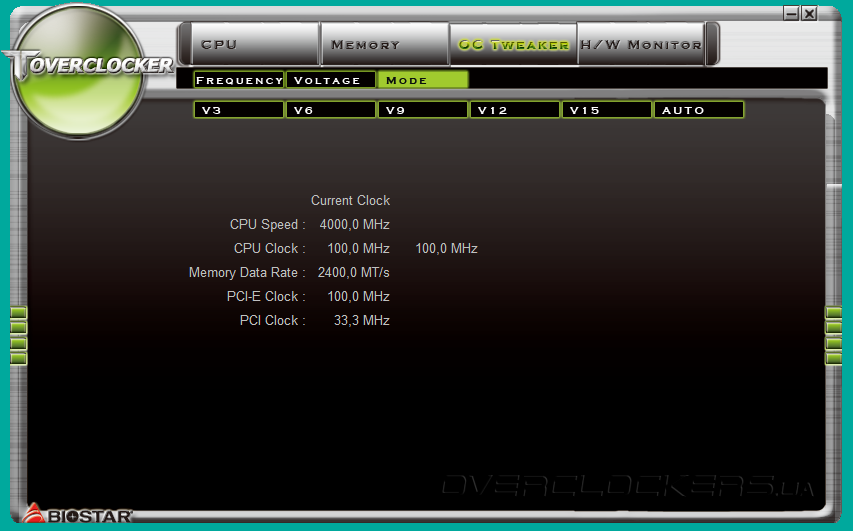This screenshot has height=531, width=853.
Task: Switch to the Voltage sub-tab
Action: click(331, 80)
